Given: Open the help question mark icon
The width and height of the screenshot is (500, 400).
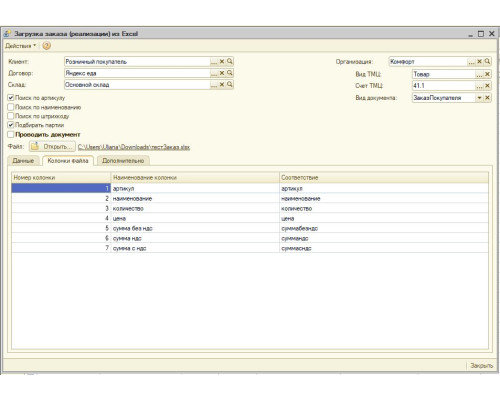Looking at the screenshot, I should click(47, 46).
